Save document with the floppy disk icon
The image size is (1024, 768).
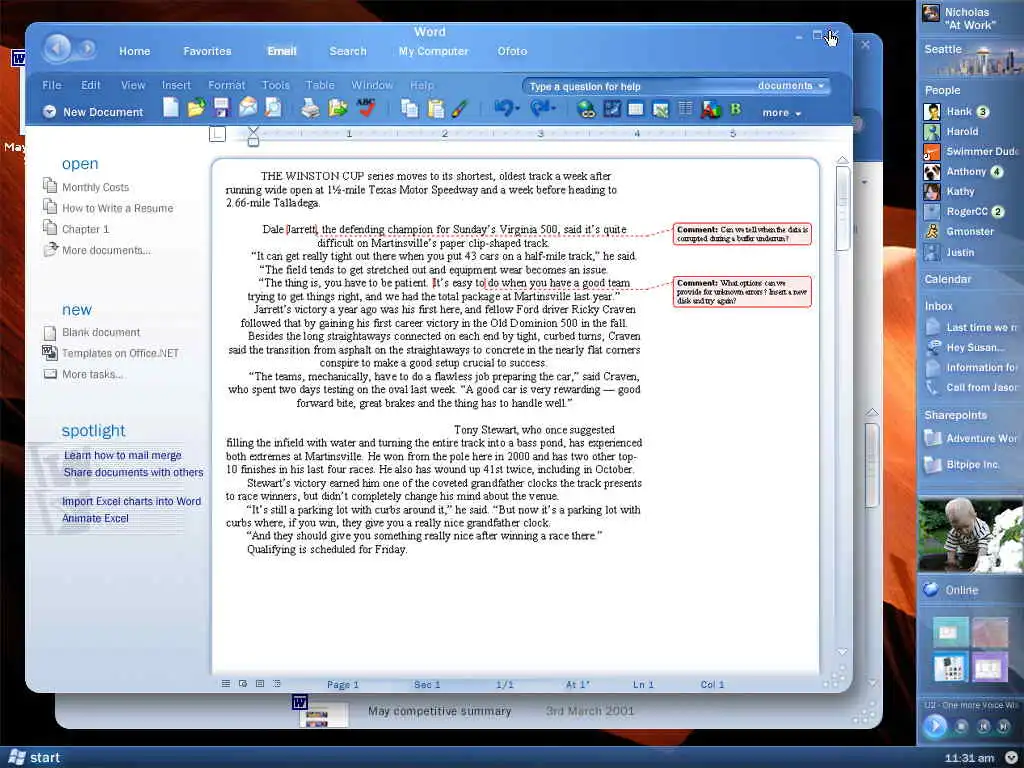click(x=221, y=108)
